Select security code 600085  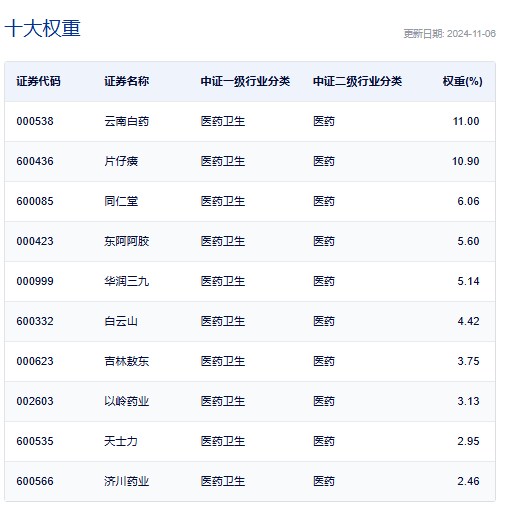35,201
